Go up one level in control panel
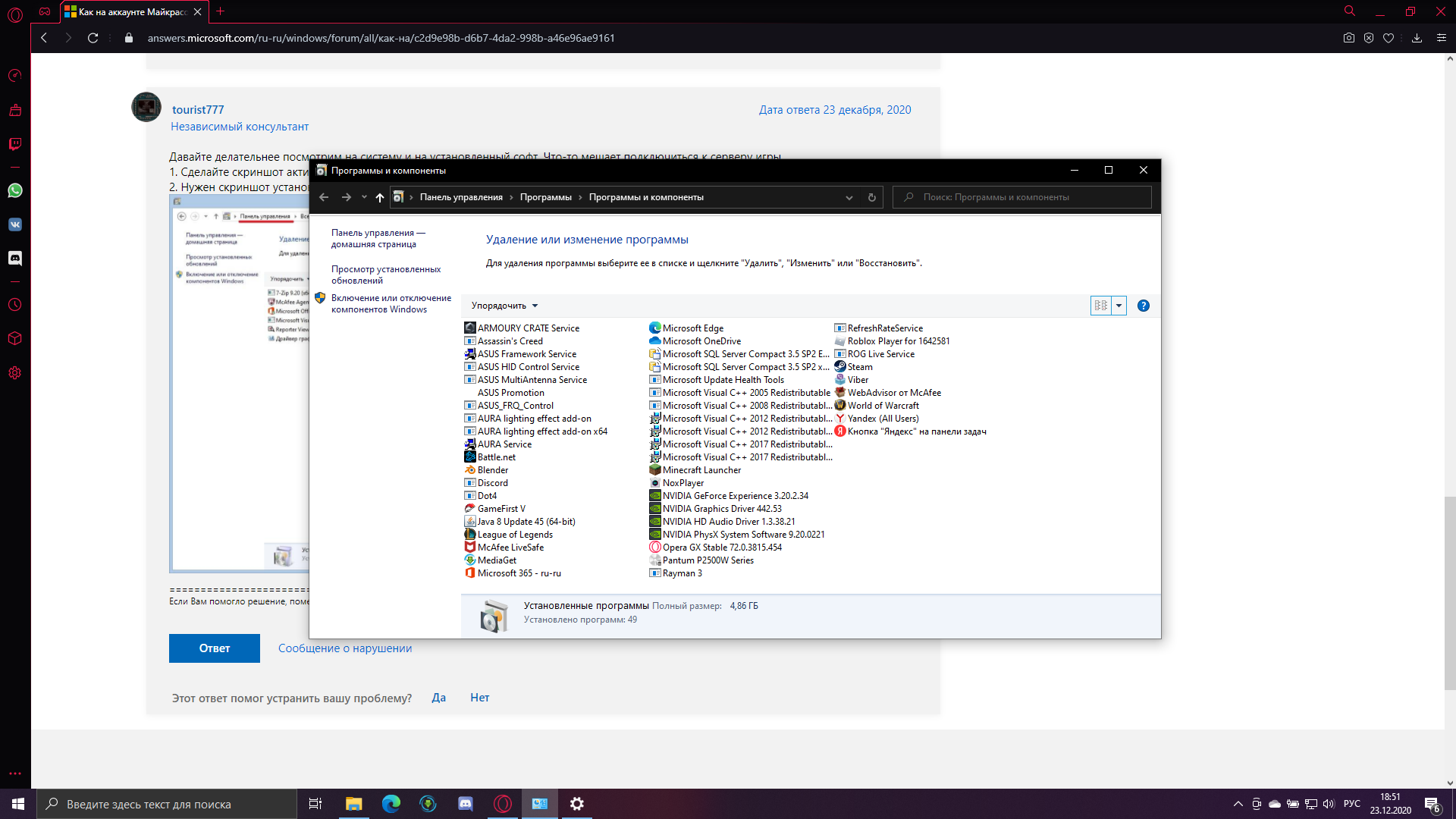 pos(380,197)
